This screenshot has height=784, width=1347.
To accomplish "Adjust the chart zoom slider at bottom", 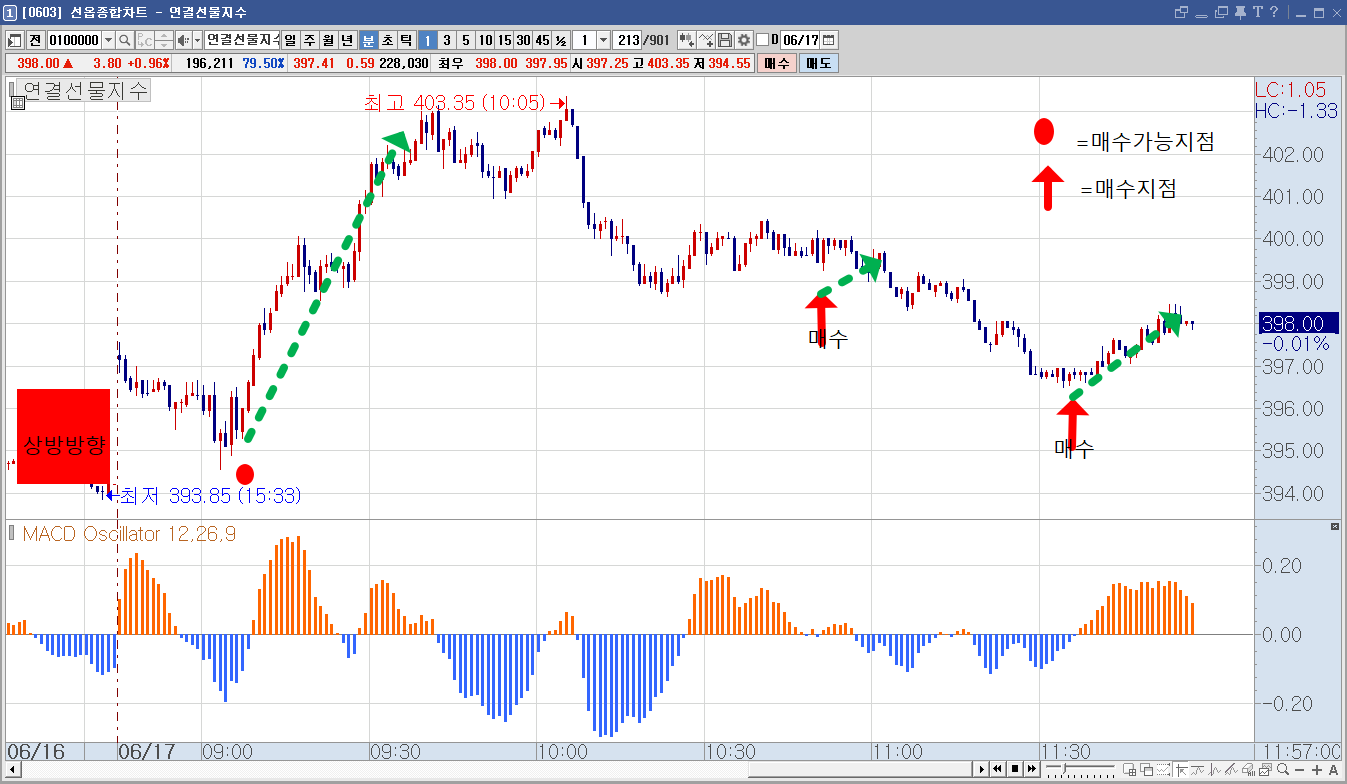I will pyautogui.click(x=1079, y=769).
